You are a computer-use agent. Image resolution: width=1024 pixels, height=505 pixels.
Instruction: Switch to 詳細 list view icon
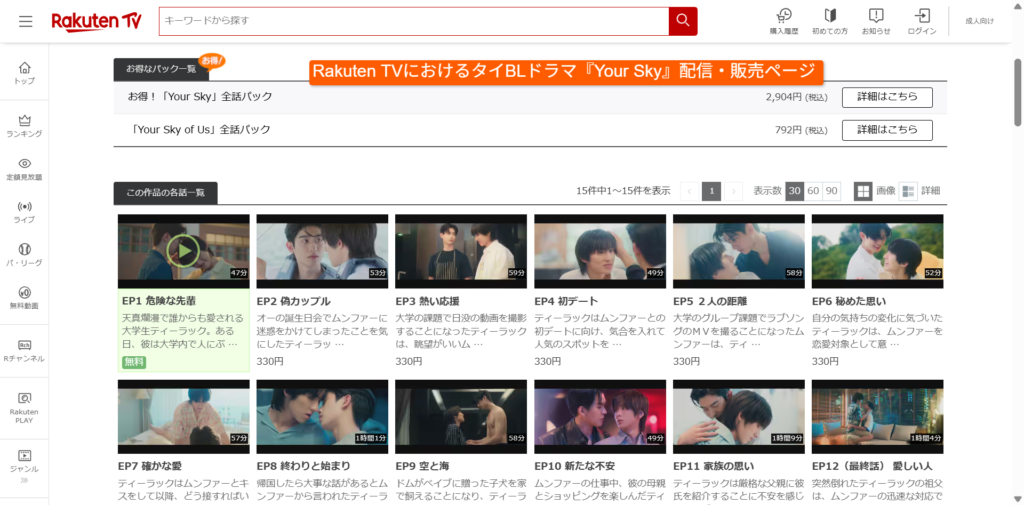click(x=908, y=191)
